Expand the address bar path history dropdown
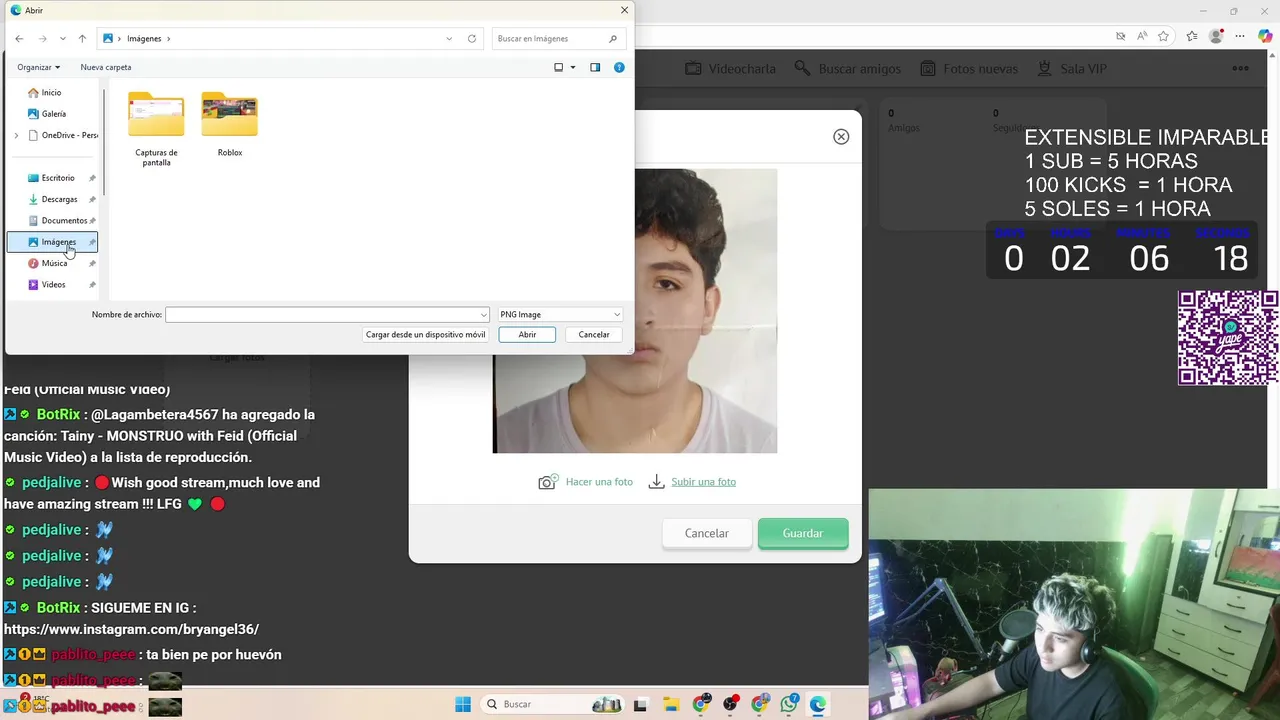The image size is (1280, 720). click(449, 38)
